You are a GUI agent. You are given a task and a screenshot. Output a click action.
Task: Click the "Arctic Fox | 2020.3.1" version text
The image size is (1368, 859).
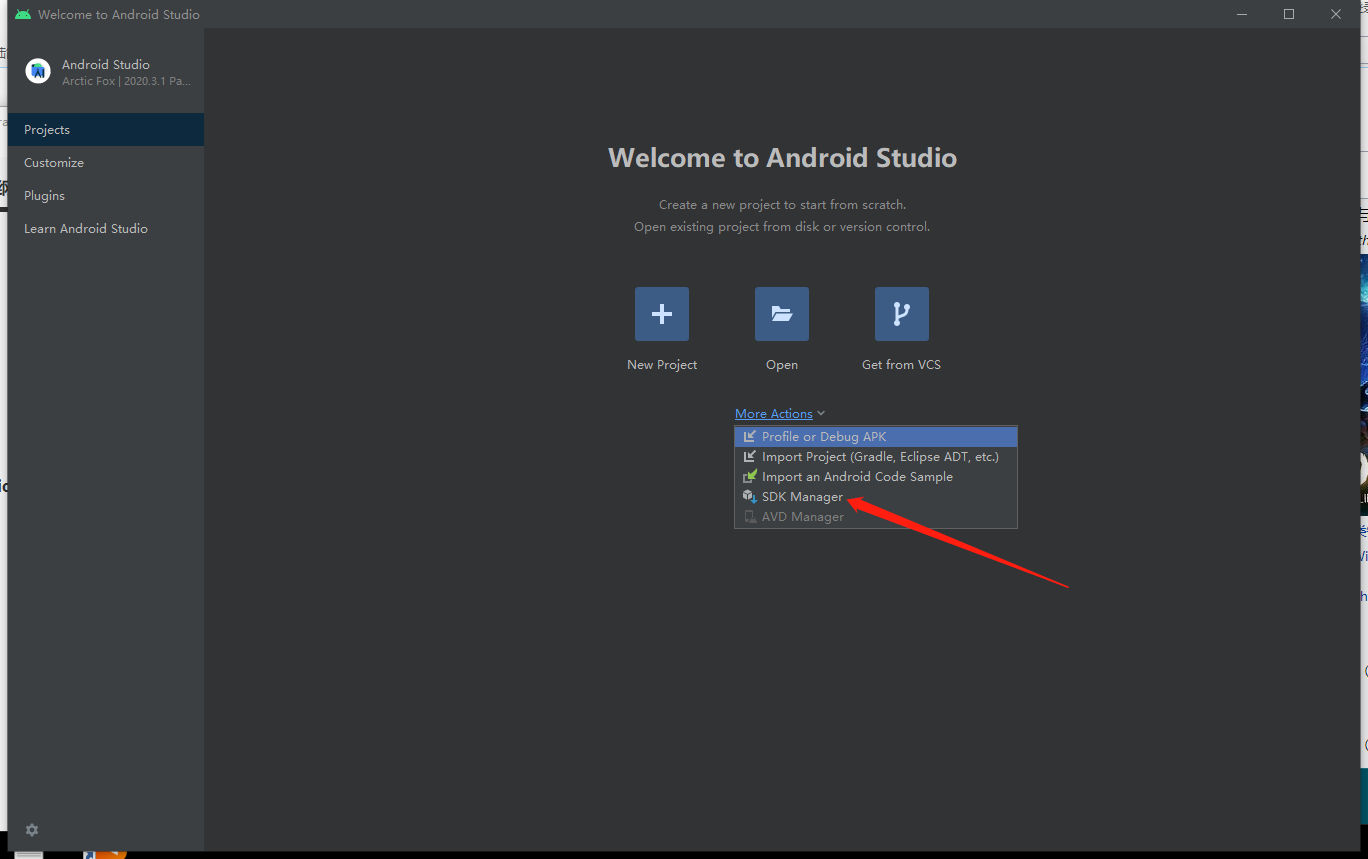click(126, 82)
